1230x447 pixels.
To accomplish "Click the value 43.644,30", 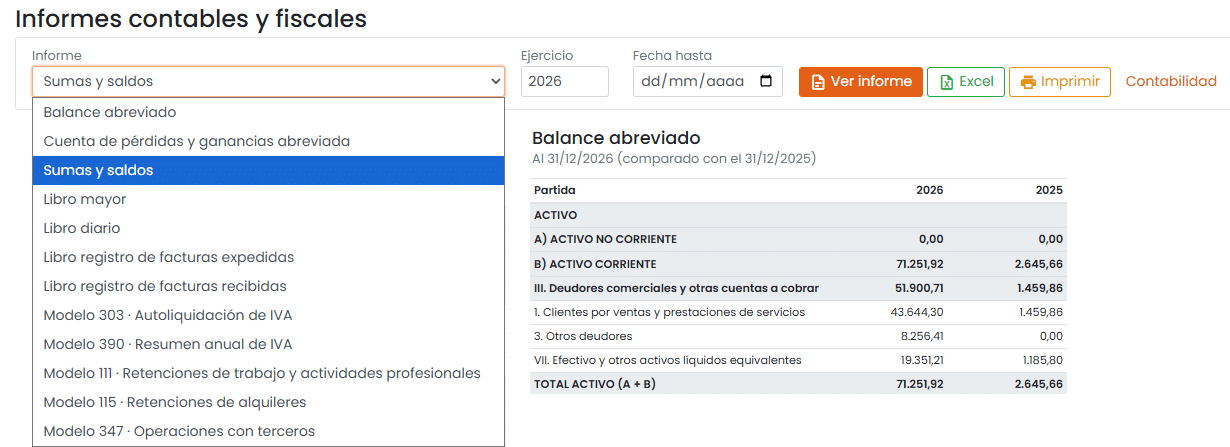I will [917, 312].
